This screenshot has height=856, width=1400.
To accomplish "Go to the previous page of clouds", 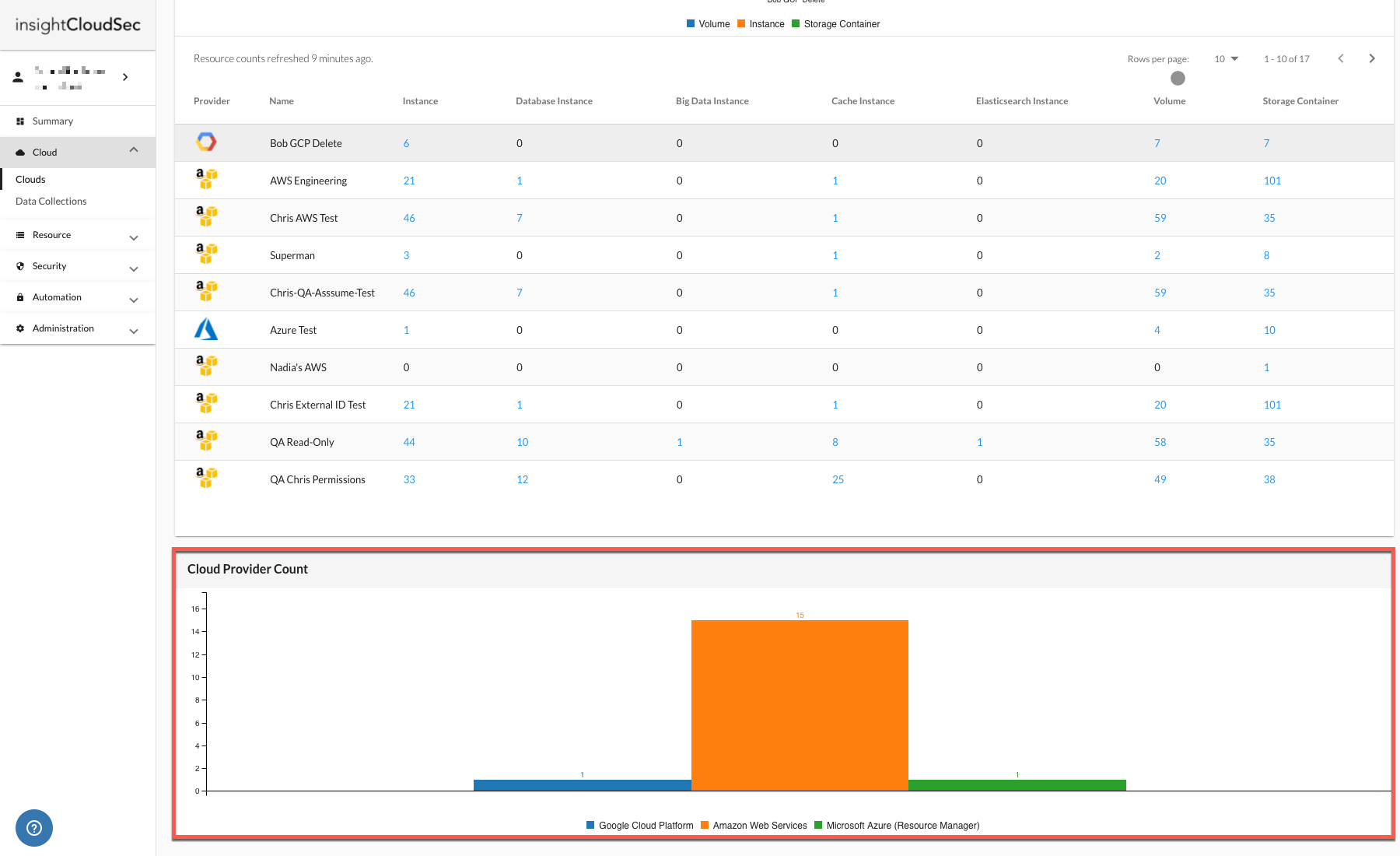I will click(x=1341, y=58).
